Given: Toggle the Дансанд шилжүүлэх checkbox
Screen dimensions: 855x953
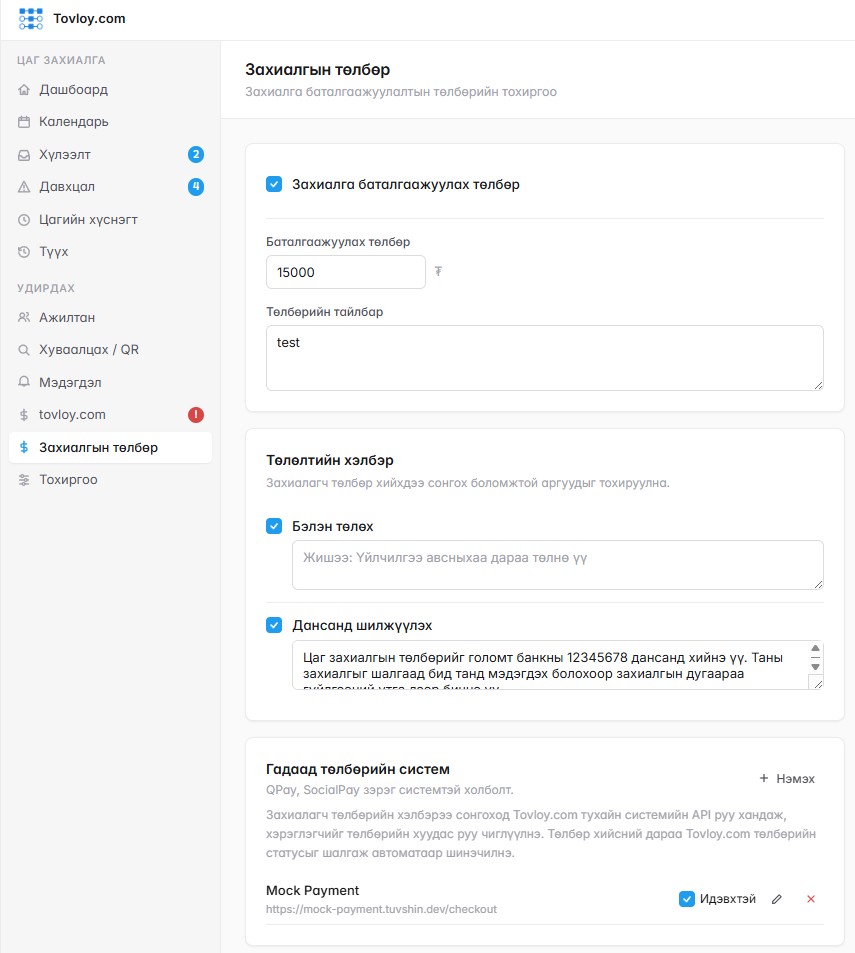Looking at the screenshot, I should point(274,625).
